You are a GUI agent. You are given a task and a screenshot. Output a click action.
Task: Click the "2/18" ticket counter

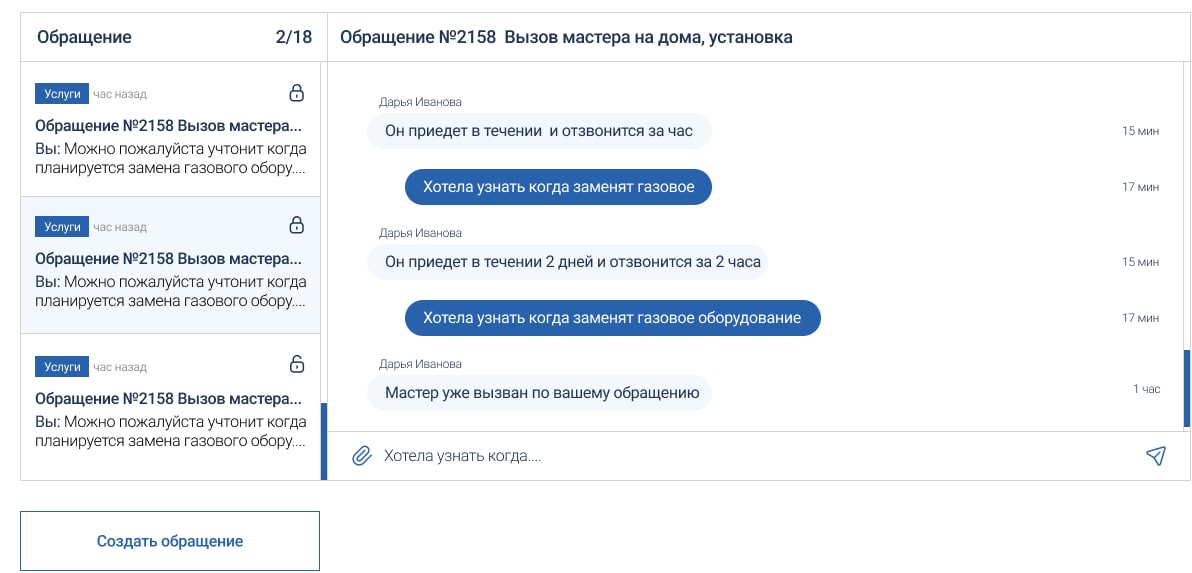[293, 37]
